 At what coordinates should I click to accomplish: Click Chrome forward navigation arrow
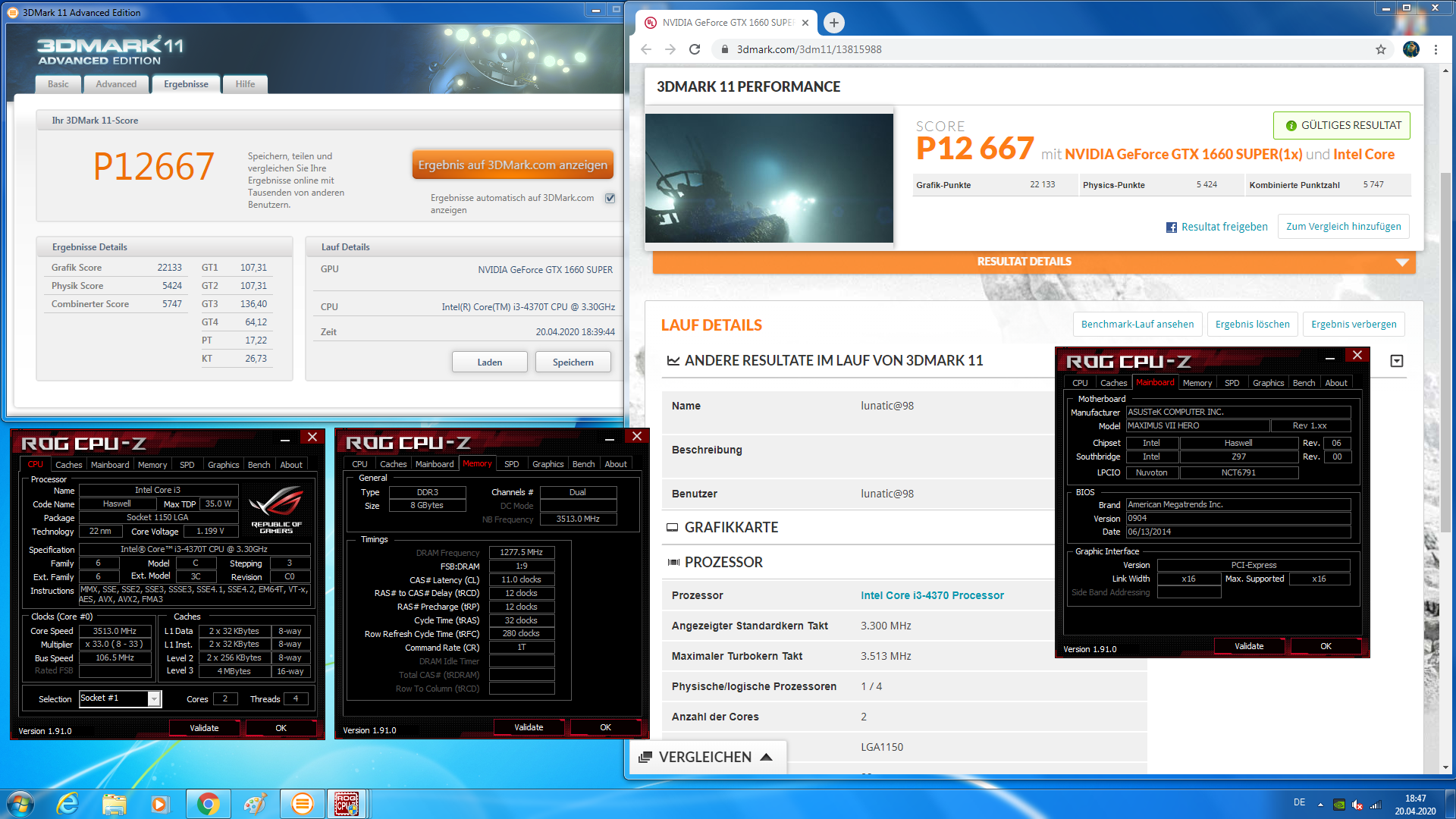click(670, 49)
